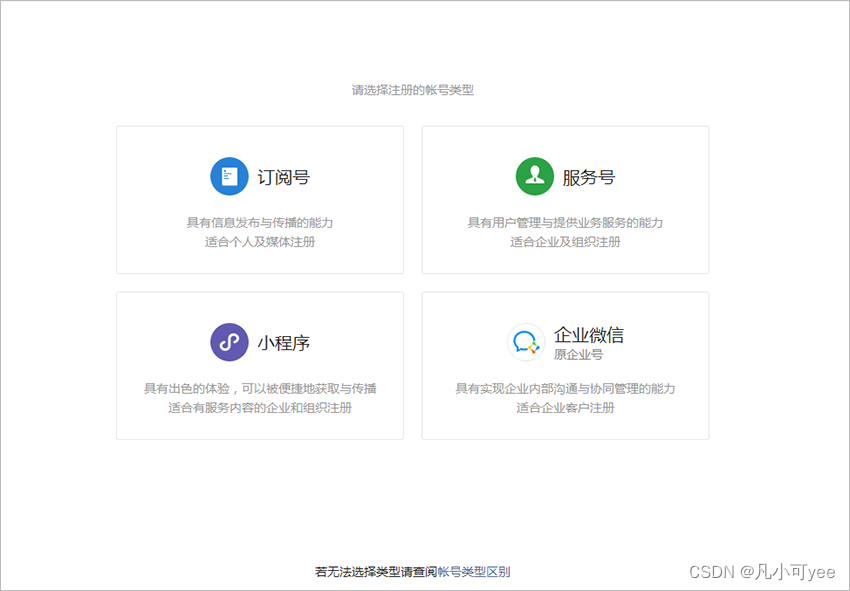
Task: Open the 帐号类型区别 link
Action: tap(474, 571)
